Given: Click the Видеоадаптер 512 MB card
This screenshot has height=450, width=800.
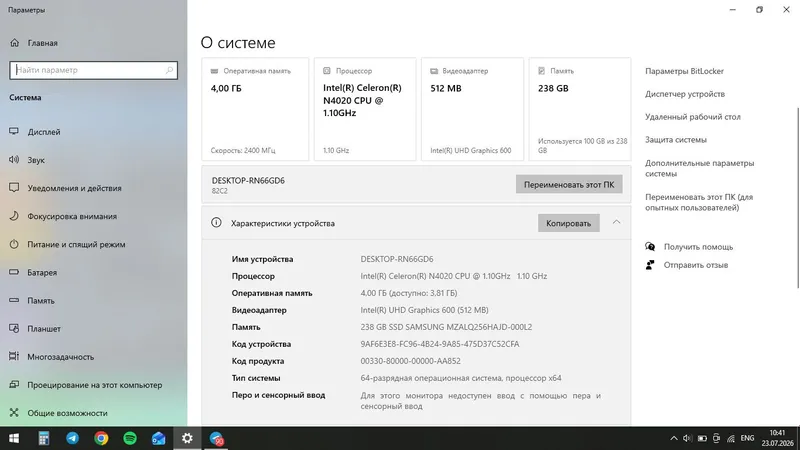Looking at the screenshot, I should click(x=472, y=109).
